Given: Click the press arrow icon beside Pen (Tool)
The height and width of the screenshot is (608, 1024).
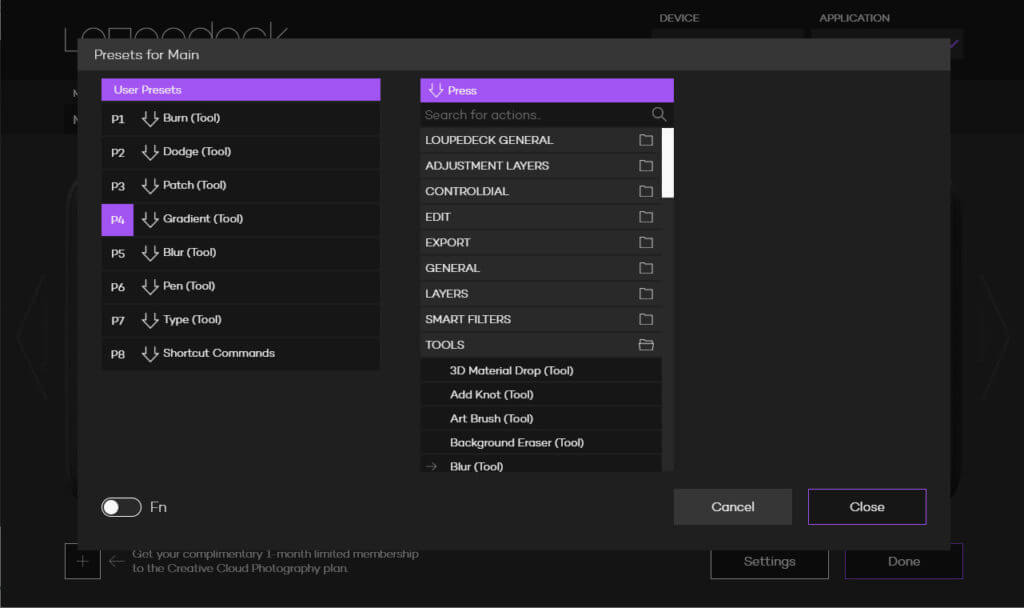Looking at the screenshot, I should click(150, 287).
